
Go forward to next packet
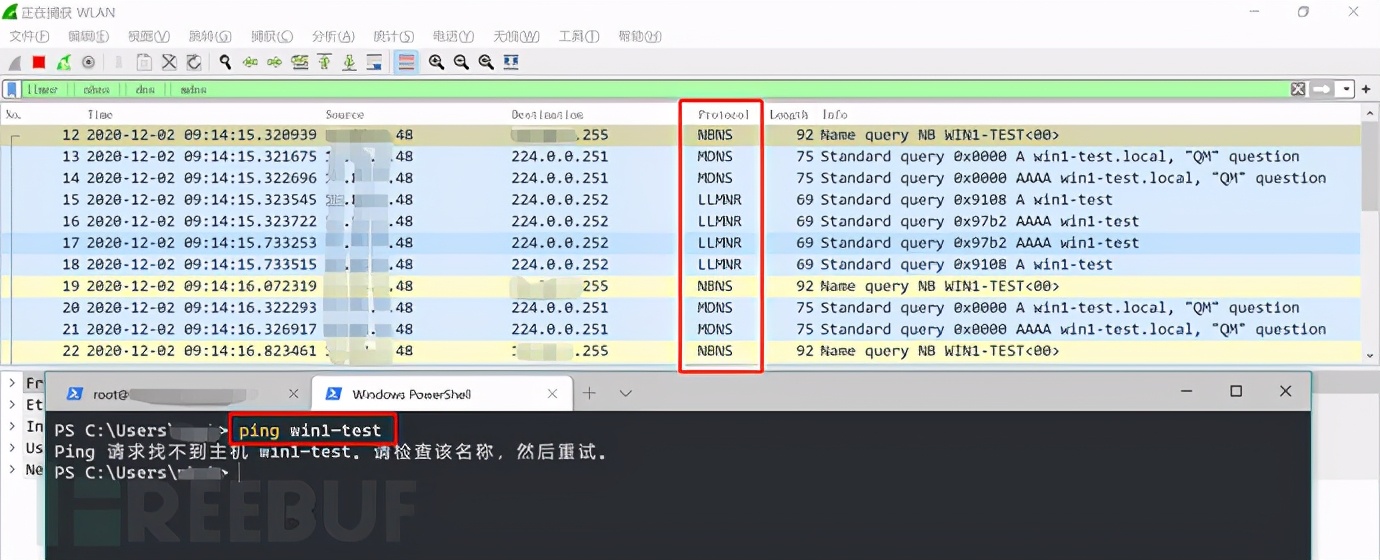point(275,62)
